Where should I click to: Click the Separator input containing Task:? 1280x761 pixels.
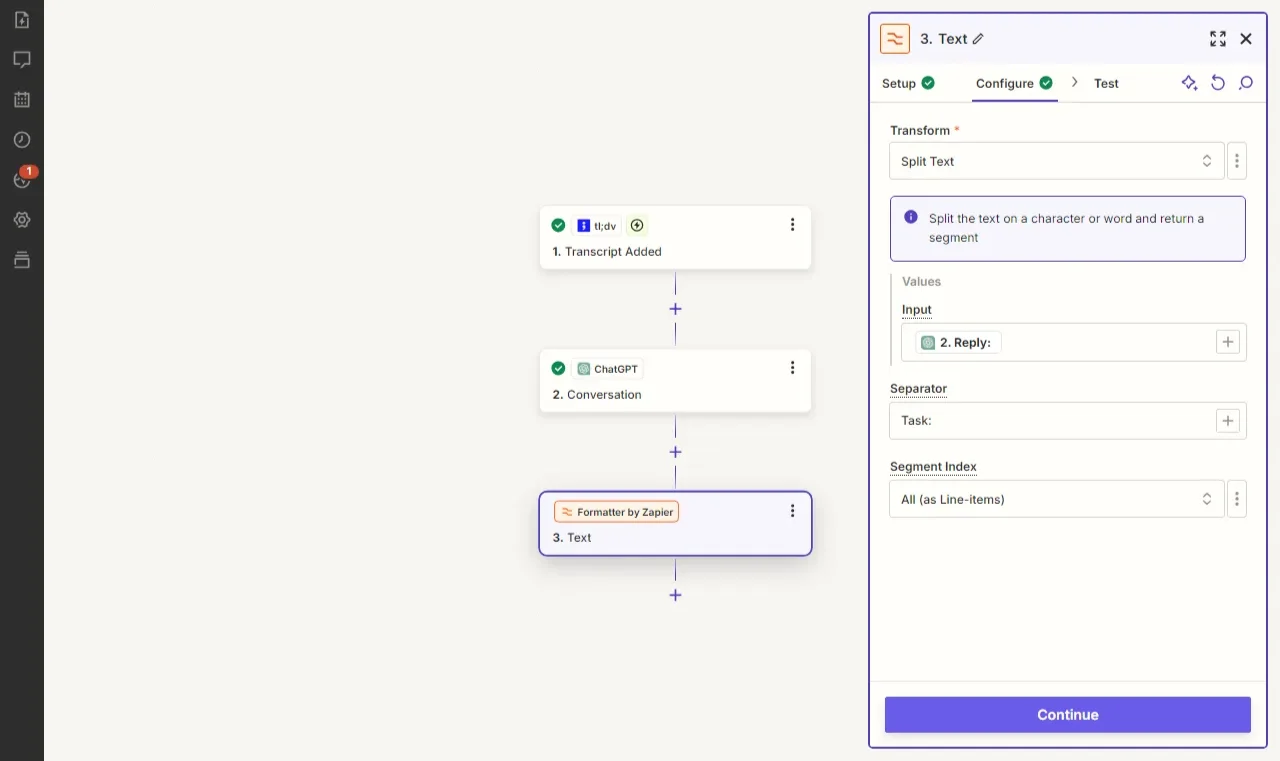tap(1068, 421)
